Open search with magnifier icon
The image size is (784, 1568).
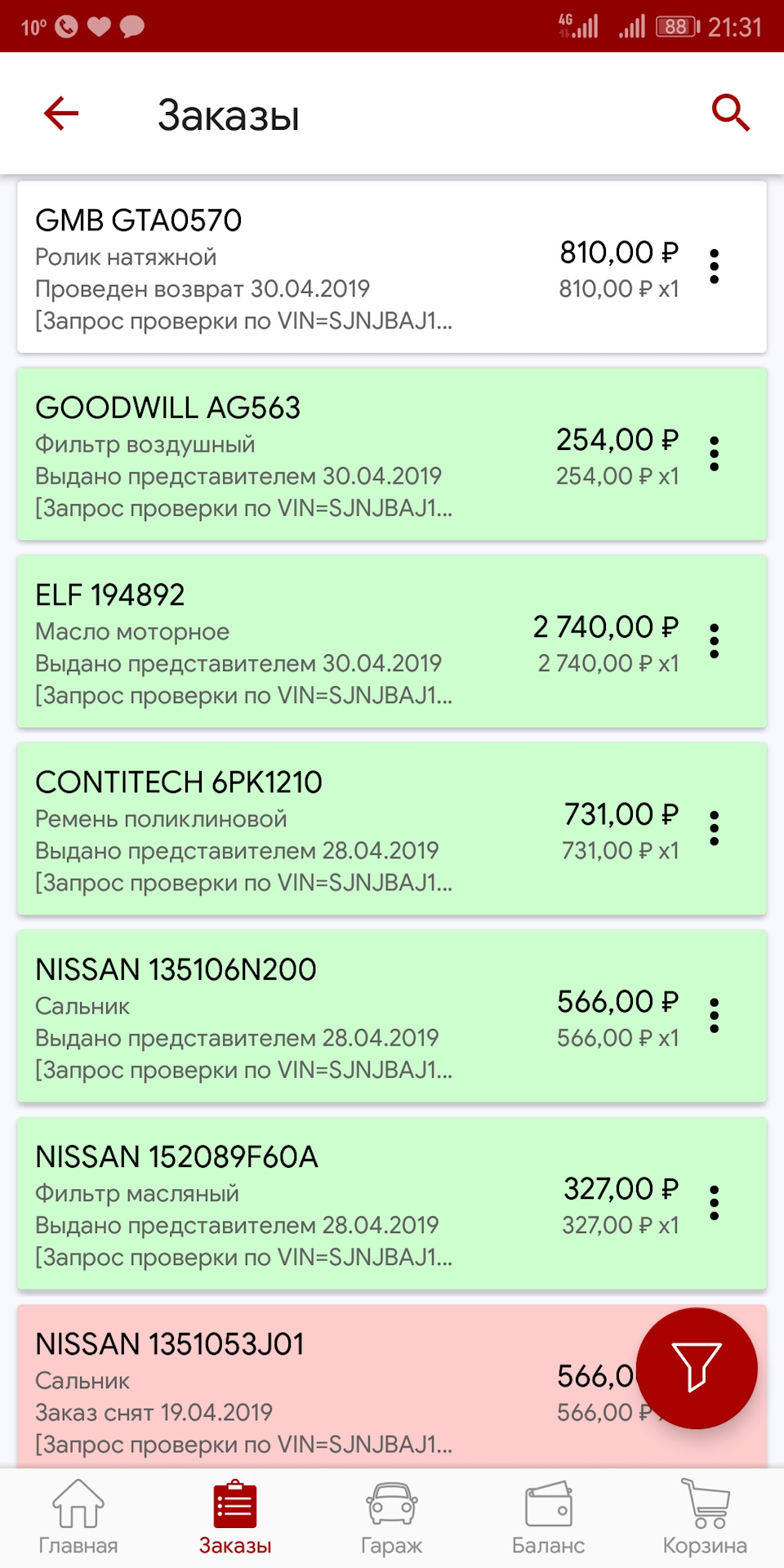click(x=730, y=113)
